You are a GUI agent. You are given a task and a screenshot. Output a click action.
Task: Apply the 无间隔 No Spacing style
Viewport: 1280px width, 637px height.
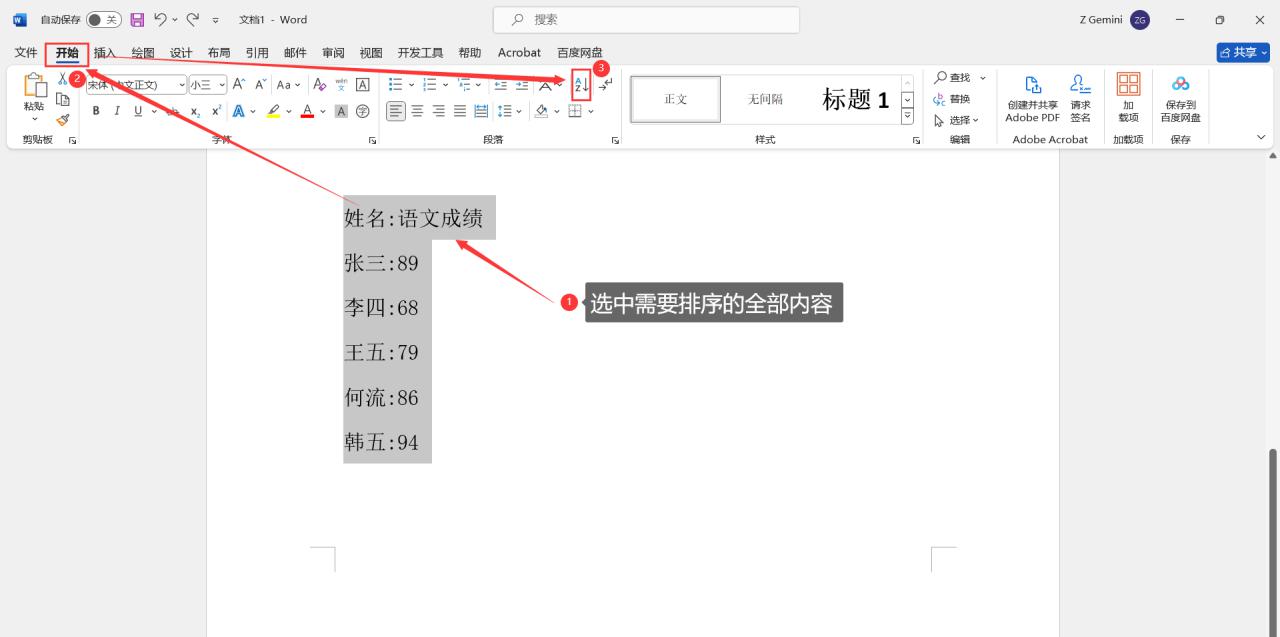[x=766, y=99]
